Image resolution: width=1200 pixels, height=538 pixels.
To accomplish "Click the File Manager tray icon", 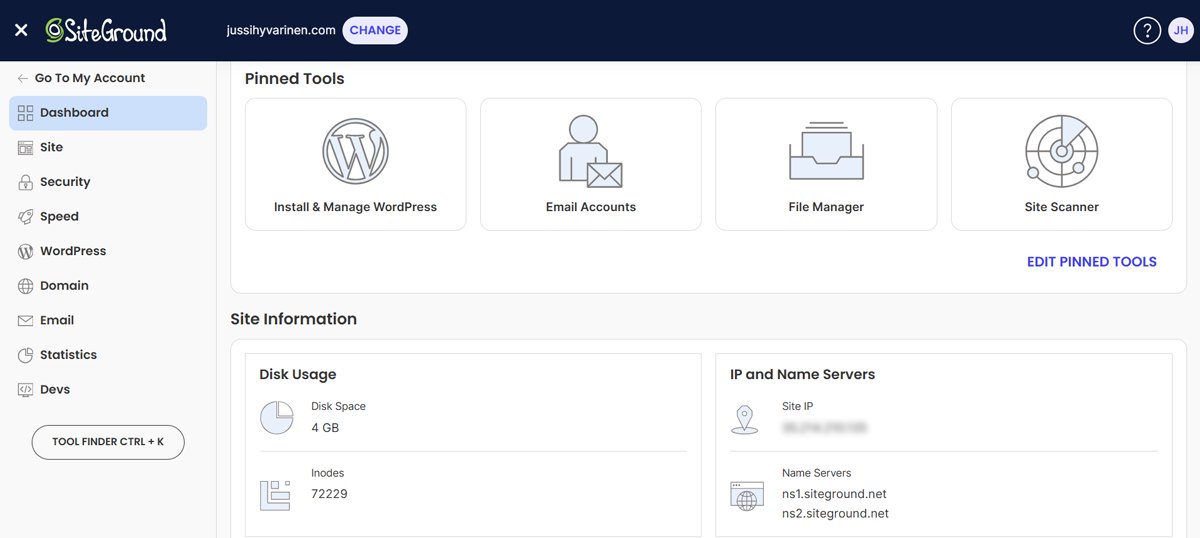I will [826, 151].
